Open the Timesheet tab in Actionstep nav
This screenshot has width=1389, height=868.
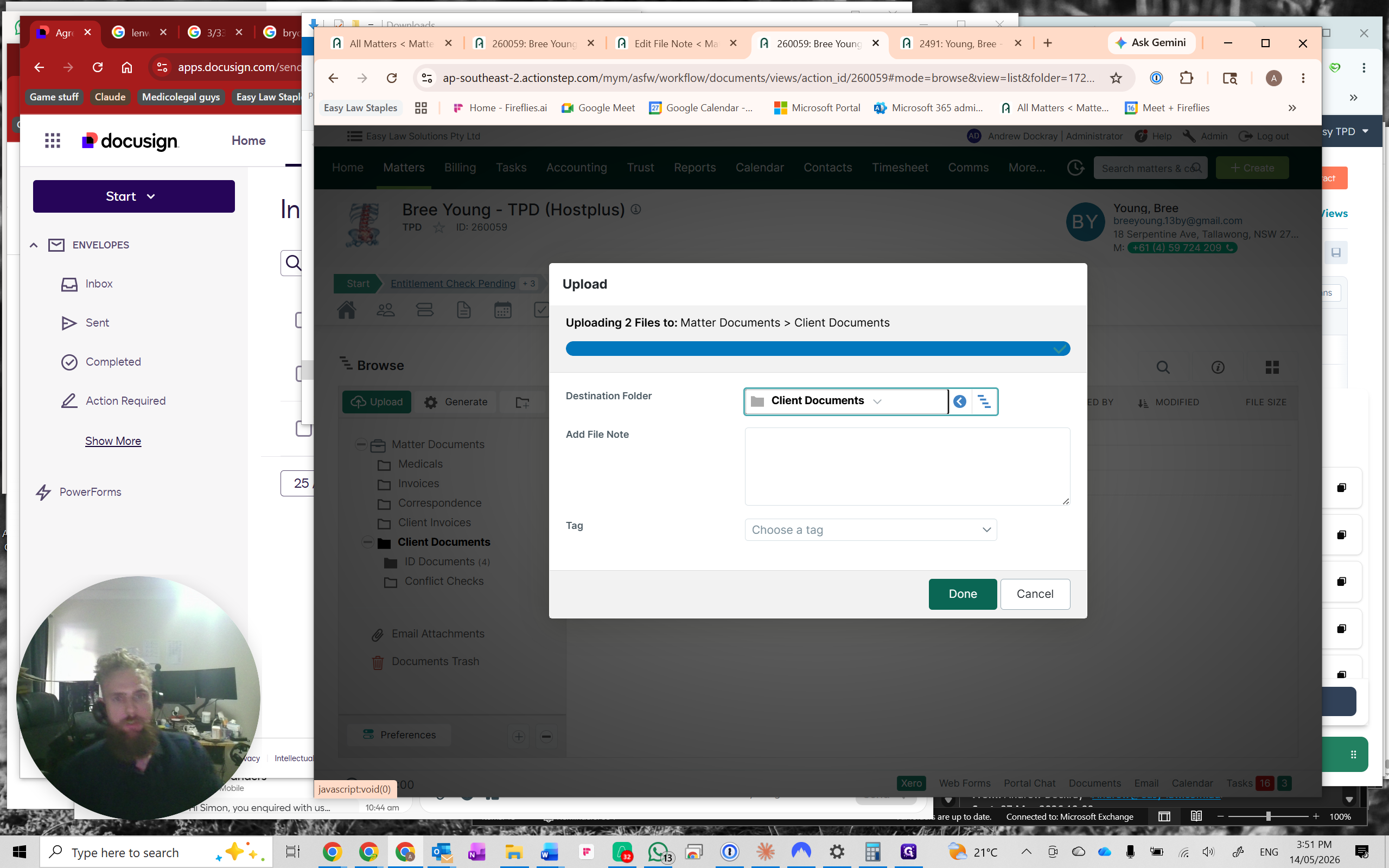900,168
